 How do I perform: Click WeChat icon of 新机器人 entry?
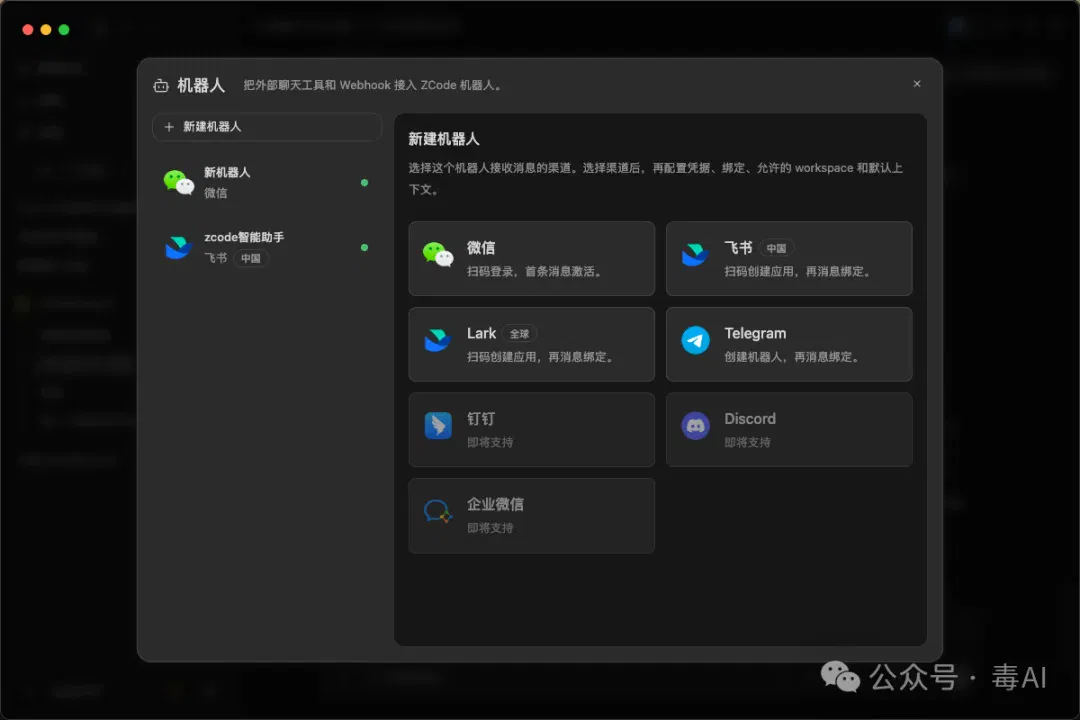click(x=178, y=182)
